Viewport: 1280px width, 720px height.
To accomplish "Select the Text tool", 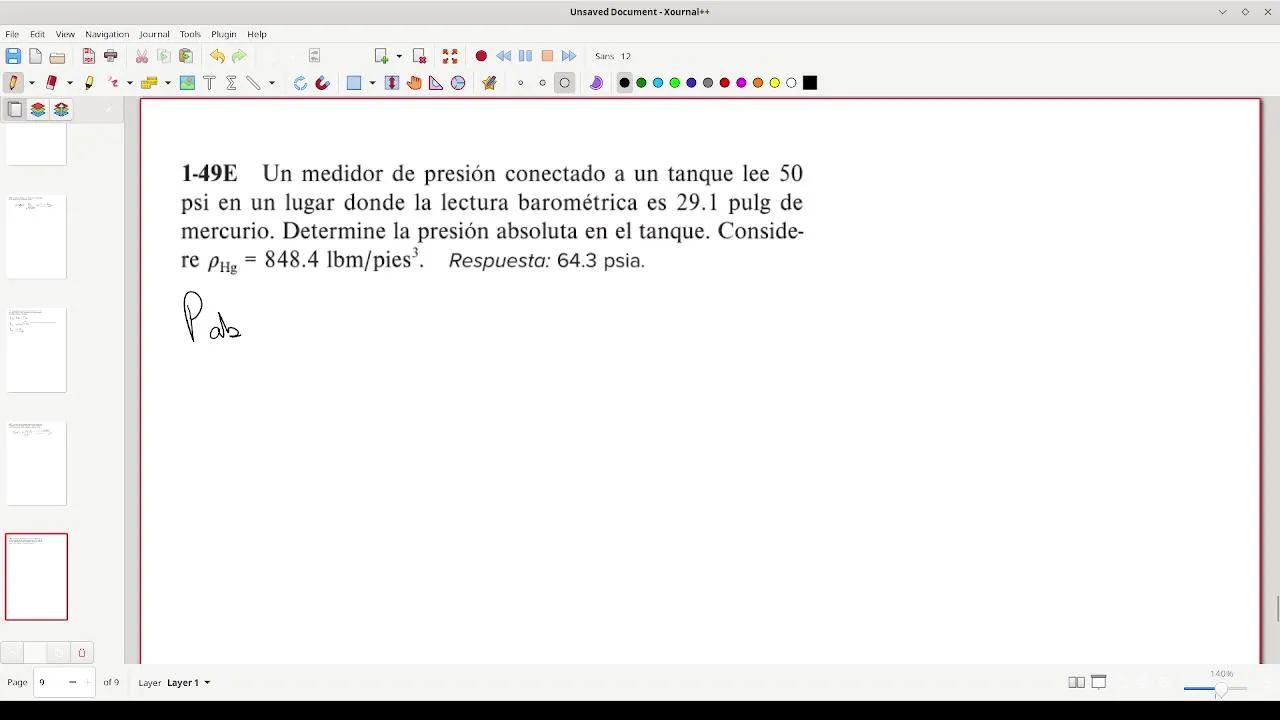I will (x=209, y=83).
